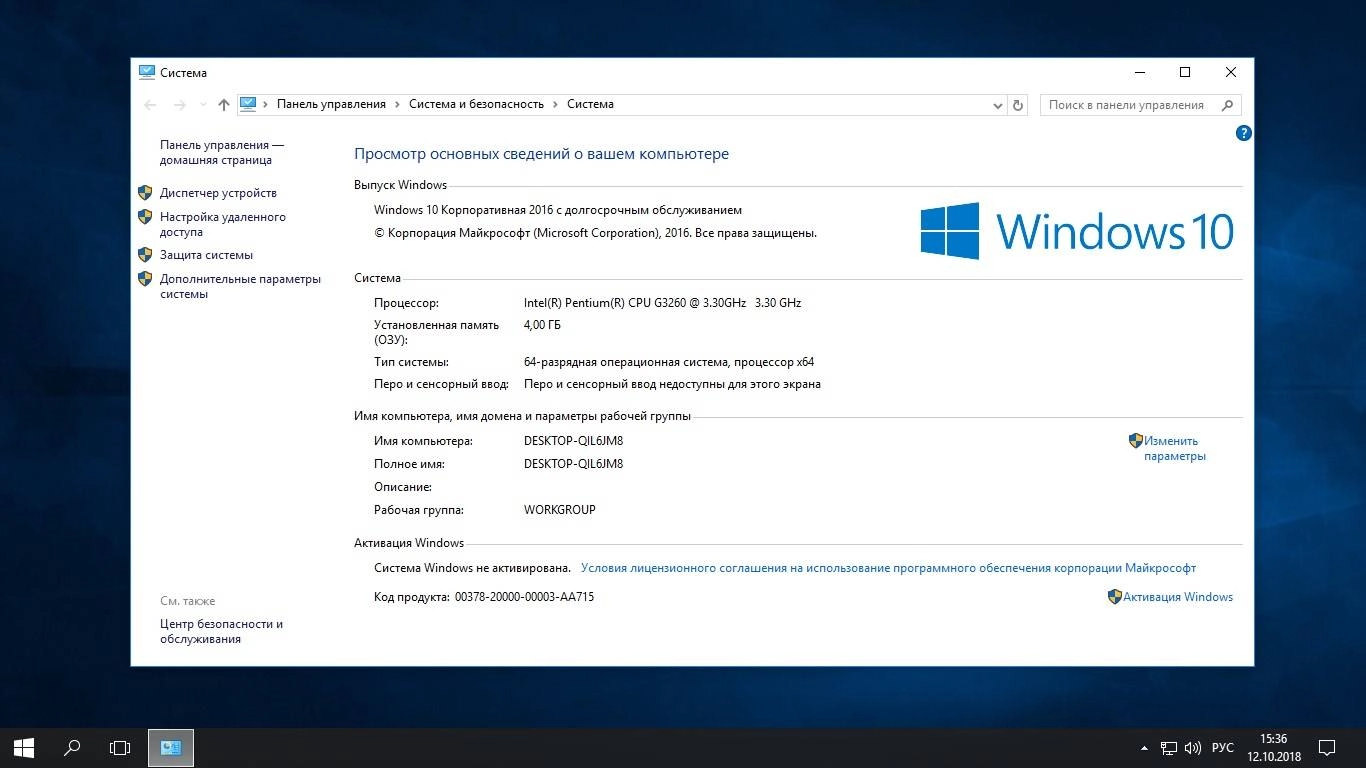Go to Панель управления — домашняя страница
This screenshot has height=768, width=1366.
(x=221, y=152)
